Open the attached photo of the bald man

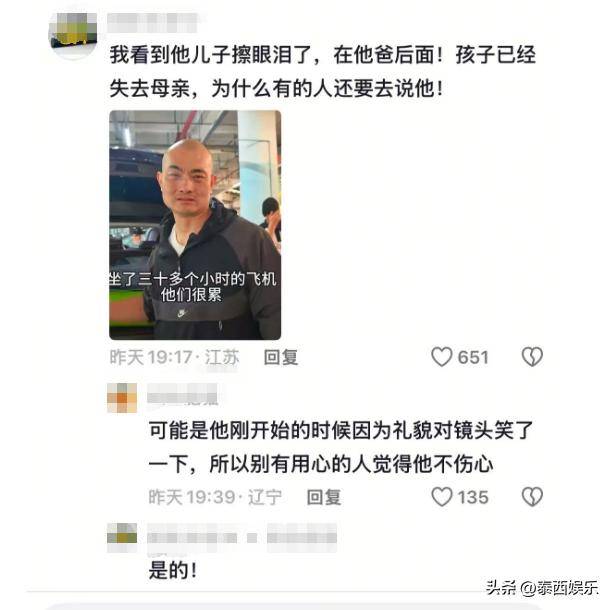195,225
